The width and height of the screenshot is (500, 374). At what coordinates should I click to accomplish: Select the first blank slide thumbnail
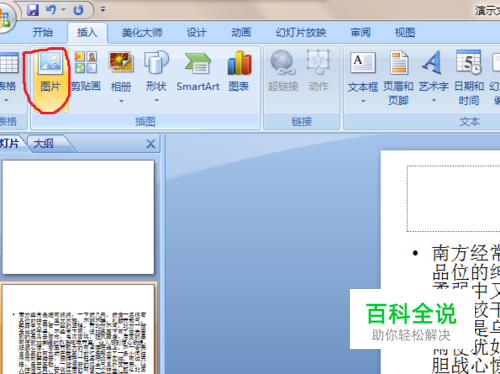tap(78, 217)
